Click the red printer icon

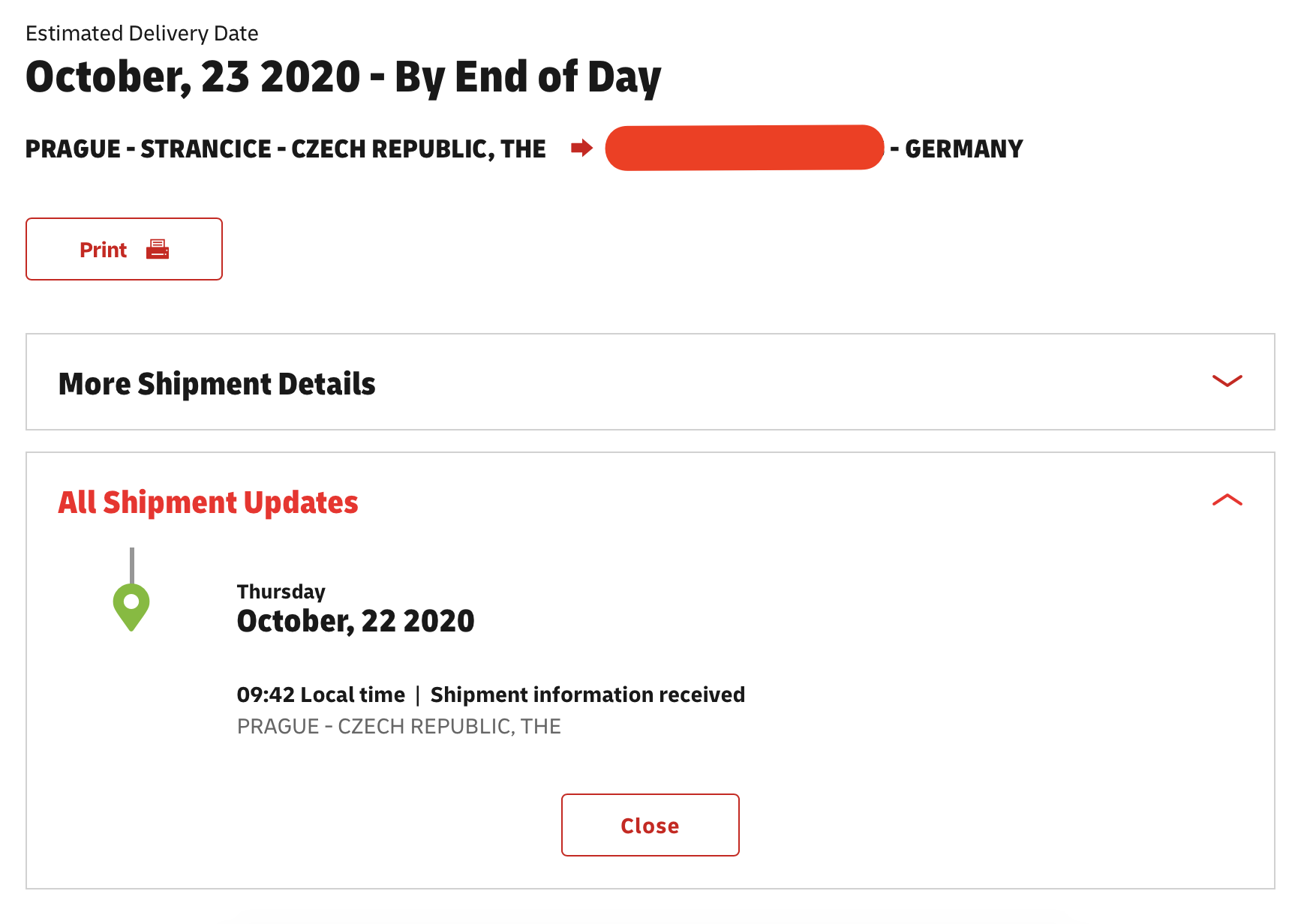click(x=158, y=250)
